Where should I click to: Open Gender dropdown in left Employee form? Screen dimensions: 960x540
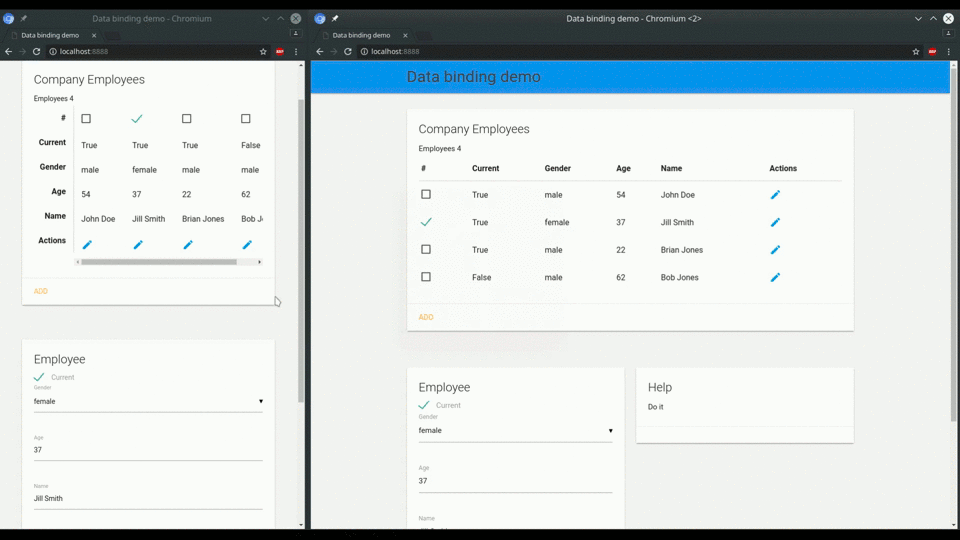tap(148, 402)
